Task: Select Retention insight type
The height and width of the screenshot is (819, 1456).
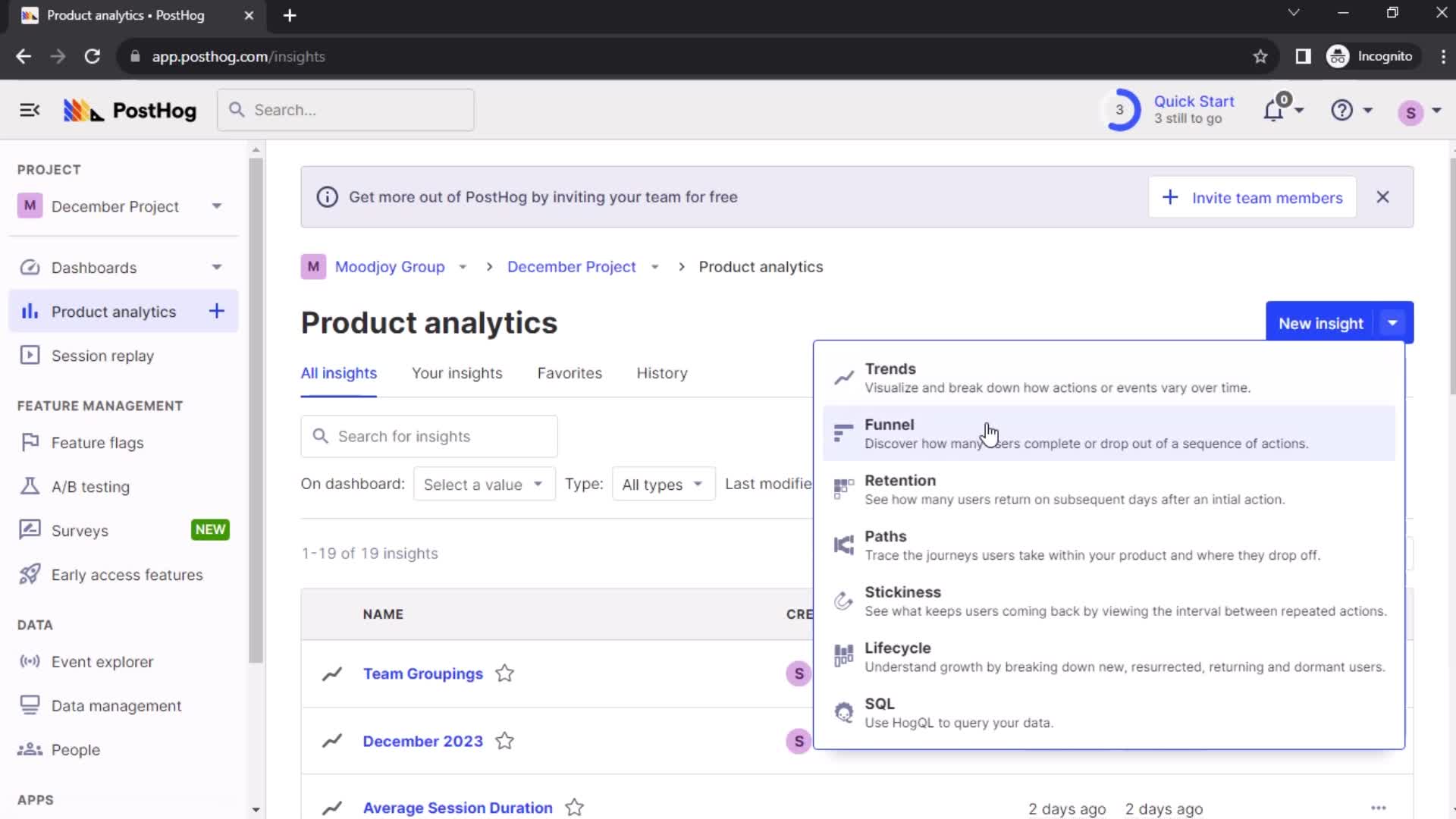Action: pos(1109,489)
